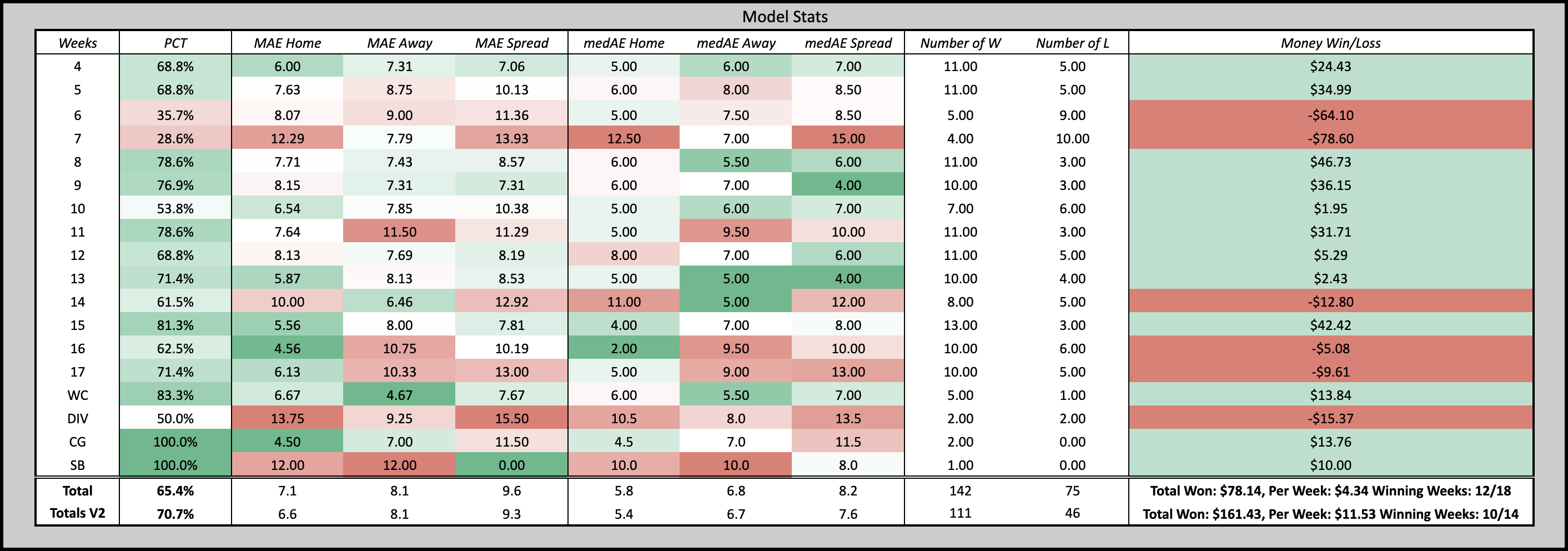The width and height of the screenshot is (1568, 551).
Task: Click the Totals V2 row label
Action: tap(77, 513)
